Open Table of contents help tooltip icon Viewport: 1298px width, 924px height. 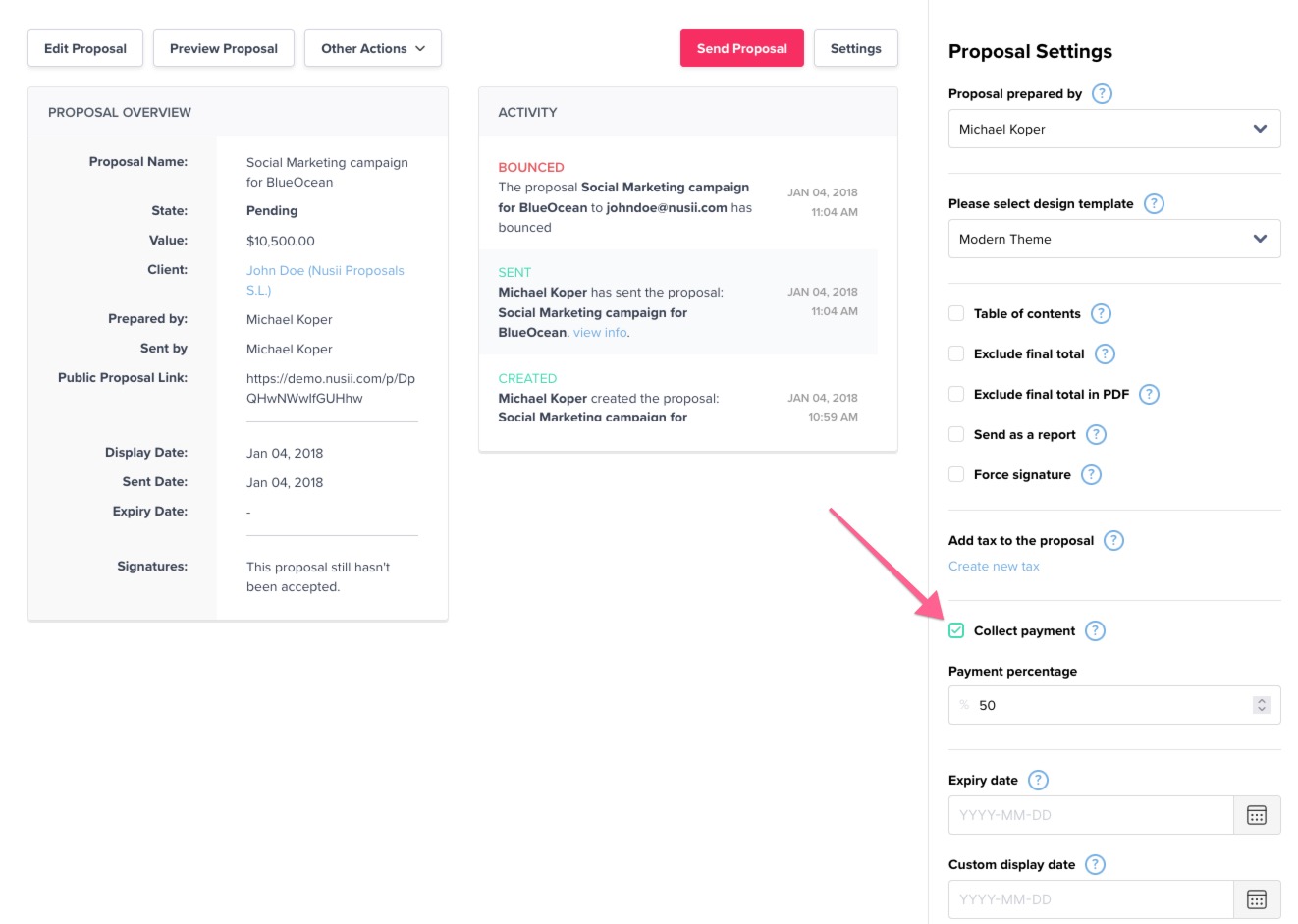pos(1101,314)
